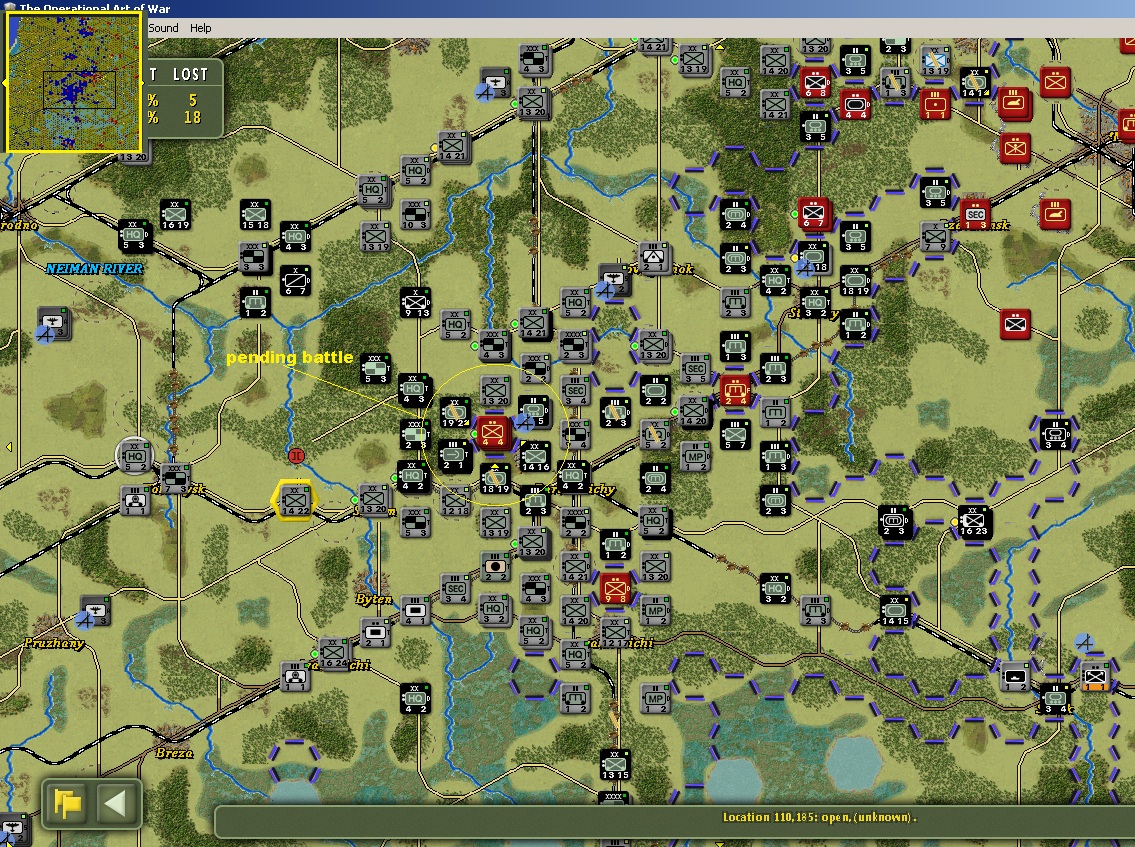Image resolution: width=1135 pixels, height=847 pixels.
Task: Select the gray brigade 7 9 beside the red SEC unit
Action: [x=935, y=237]
